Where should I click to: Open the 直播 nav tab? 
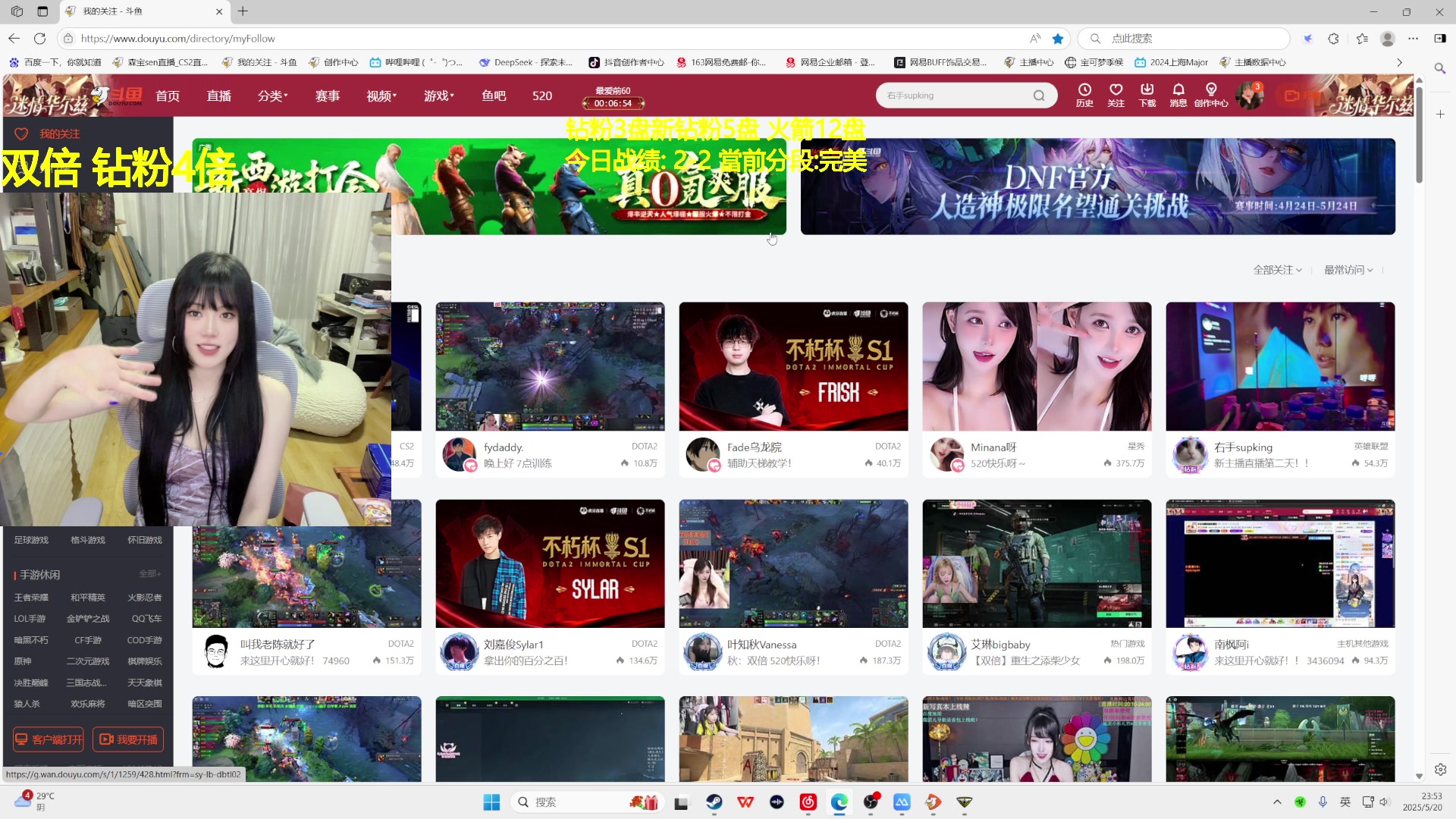pyautogui.click(x=219, y=96)
